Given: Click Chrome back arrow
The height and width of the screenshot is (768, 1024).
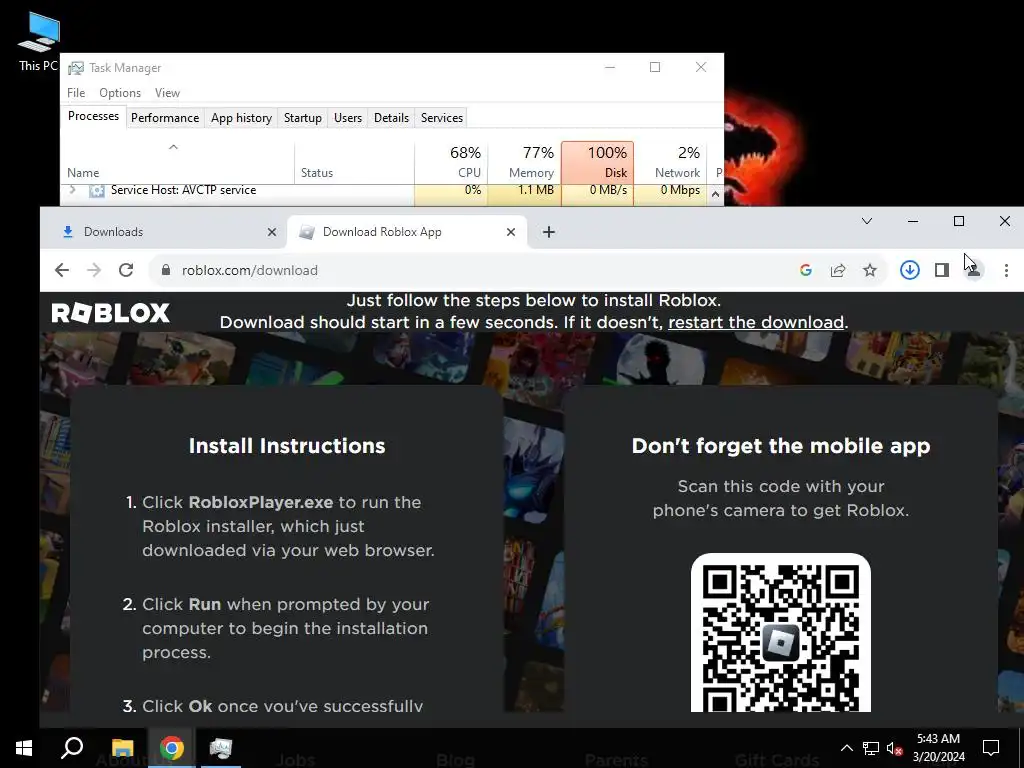Looking at the screenshot, I should tap(61, 270).
